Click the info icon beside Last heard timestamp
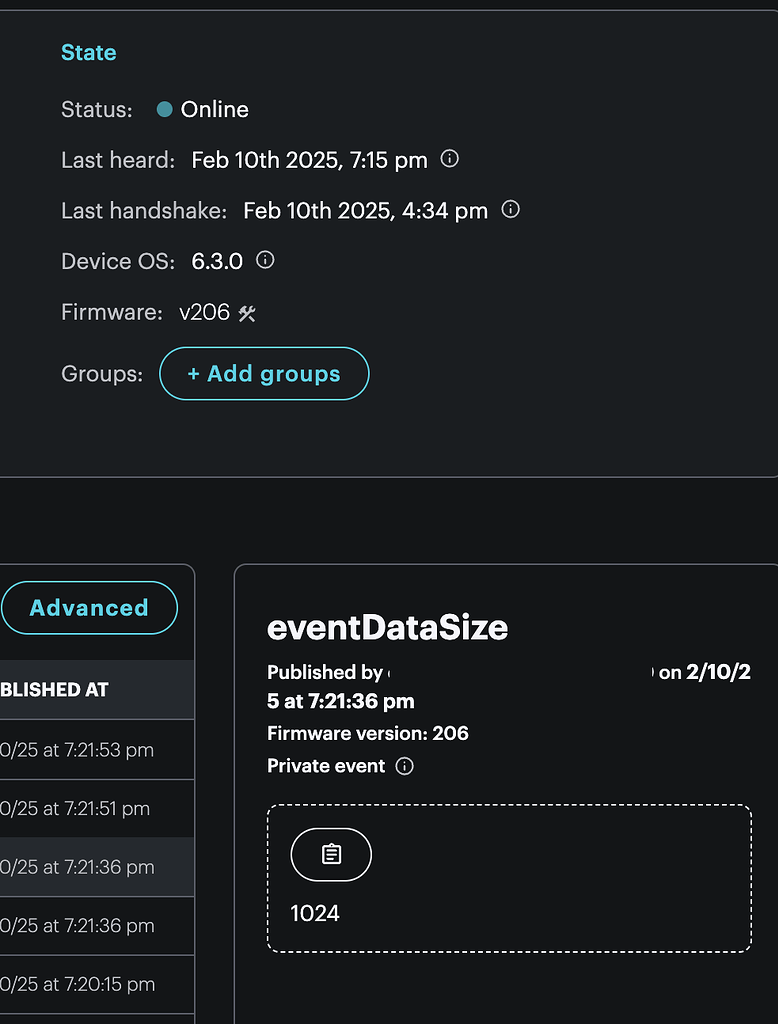The width and height of the screenshot is (778, 1024). (x=449, y=159)
